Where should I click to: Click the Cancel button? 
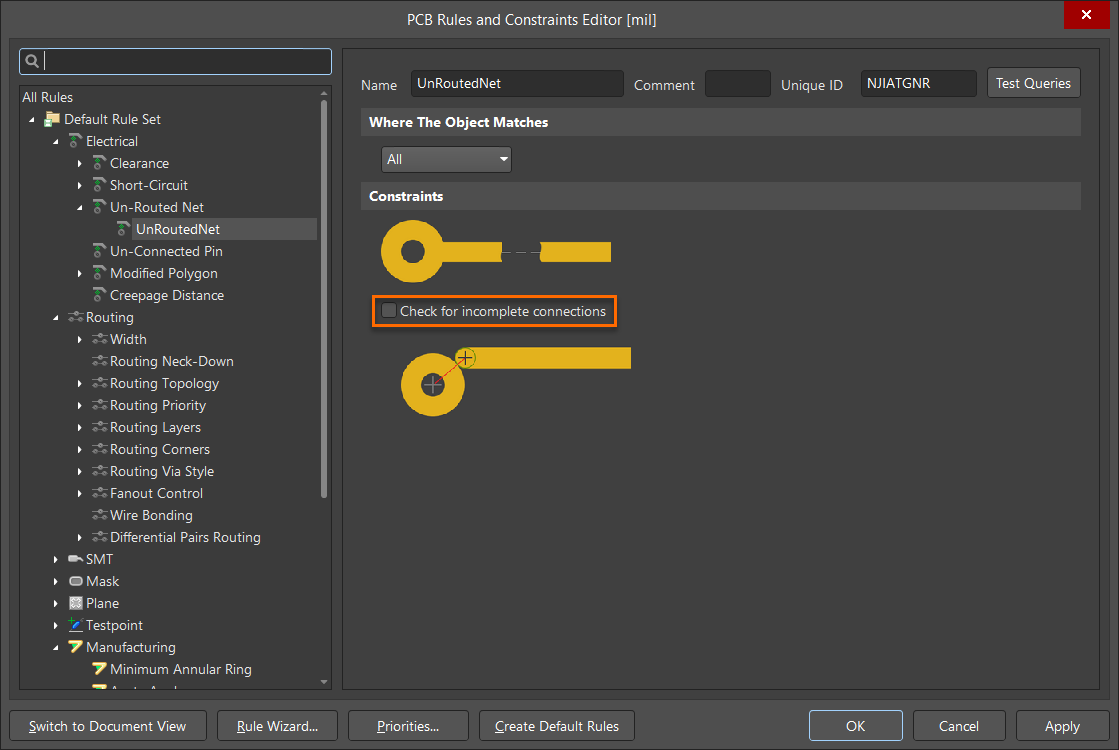[x=959, y=726]
